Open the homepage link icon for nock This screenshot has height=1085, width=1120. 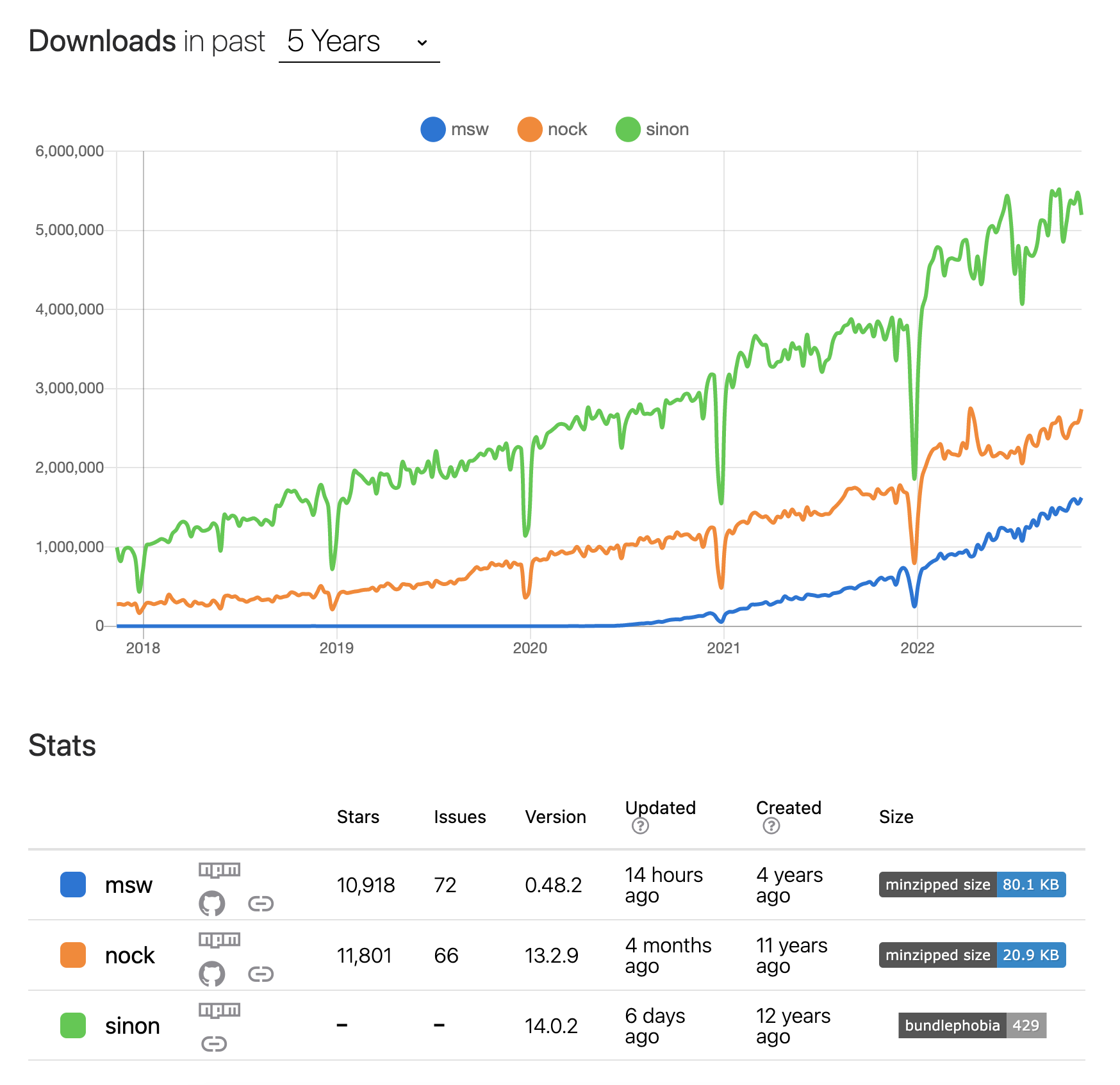coord(261,974)
